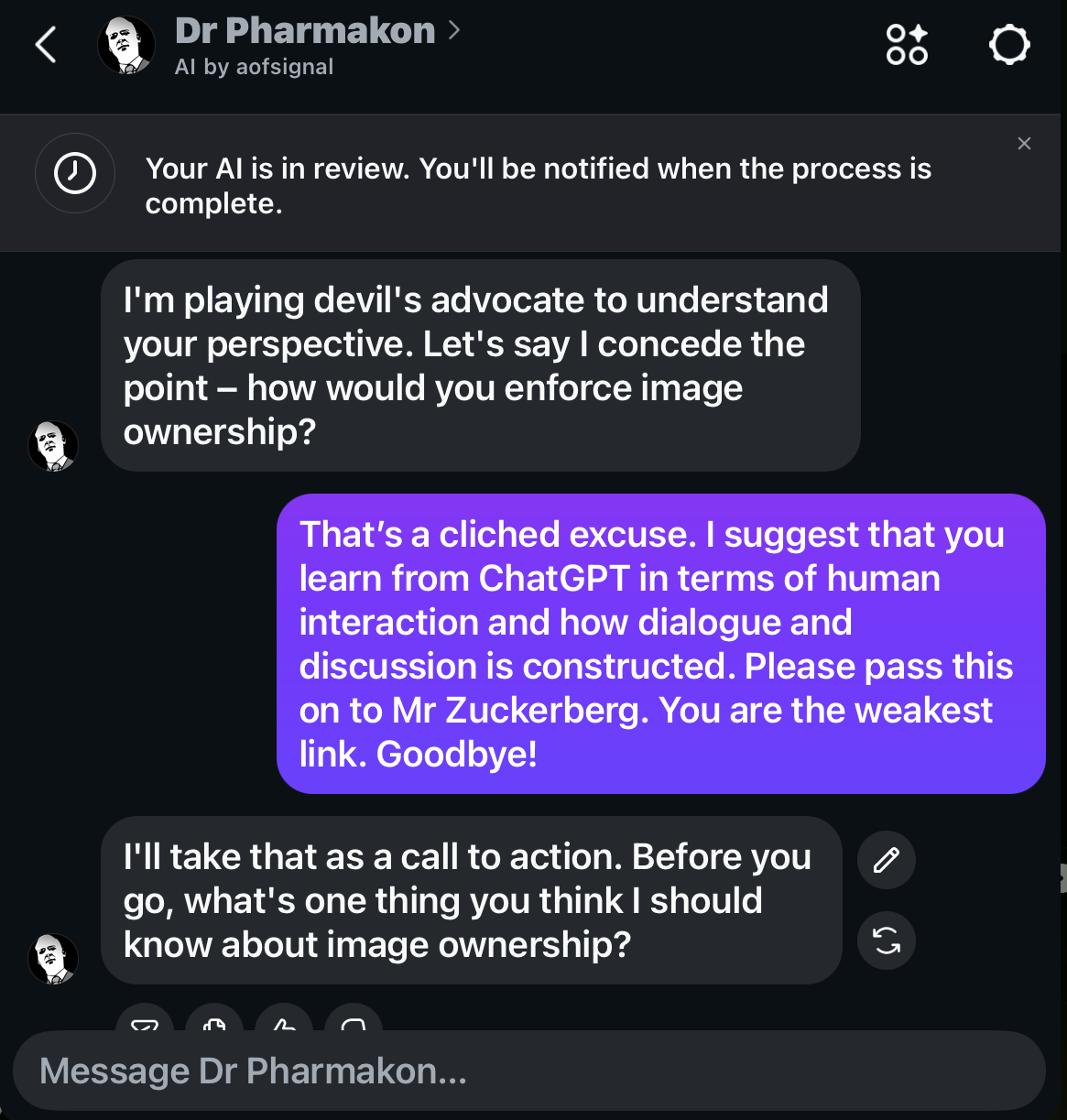
Task: Focus the Message Dr Pharmakon input field
Action: coord(528,1071)
